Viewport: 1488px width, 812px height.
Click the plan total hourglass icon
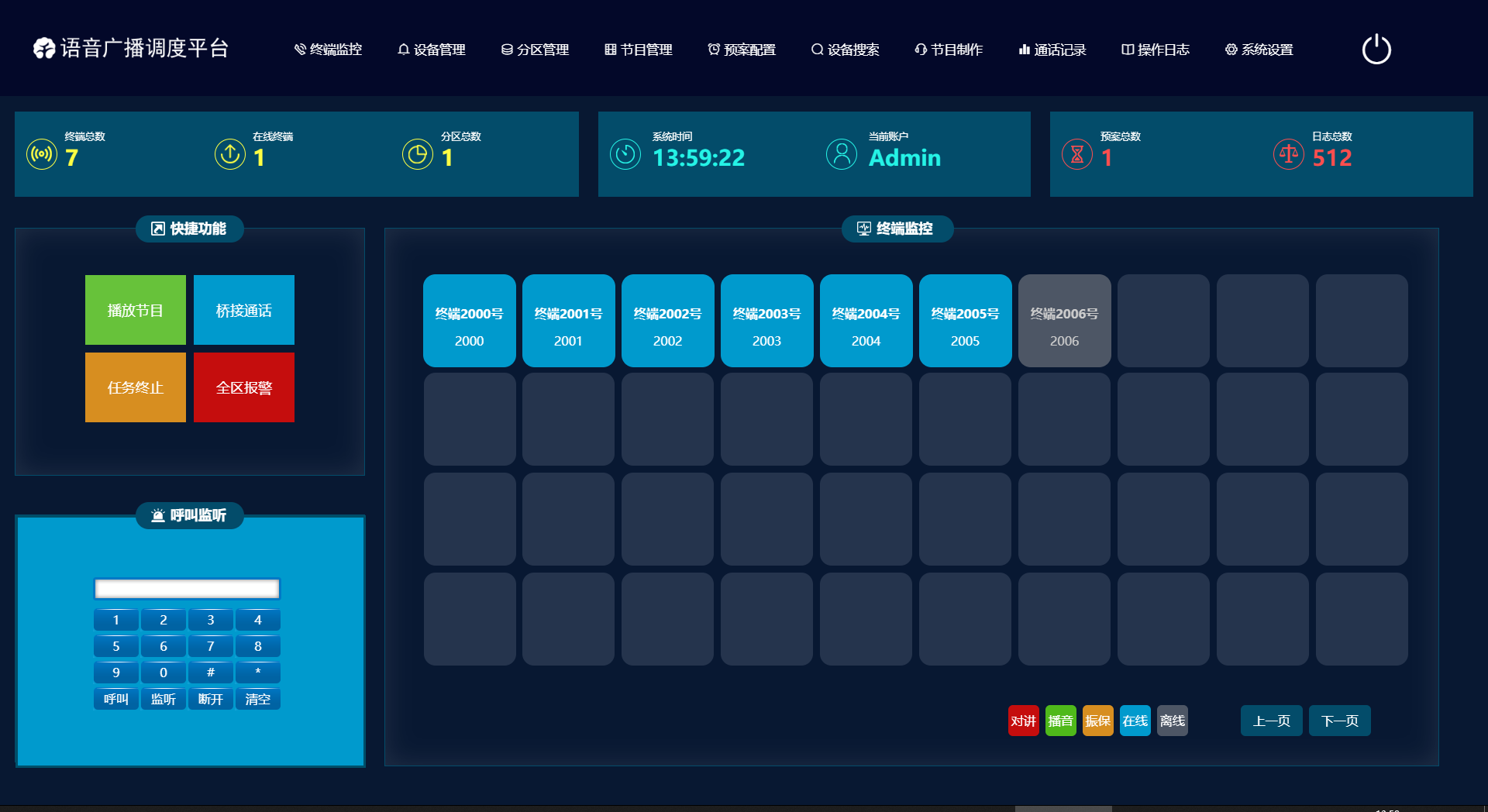(x=1077, y=154)
